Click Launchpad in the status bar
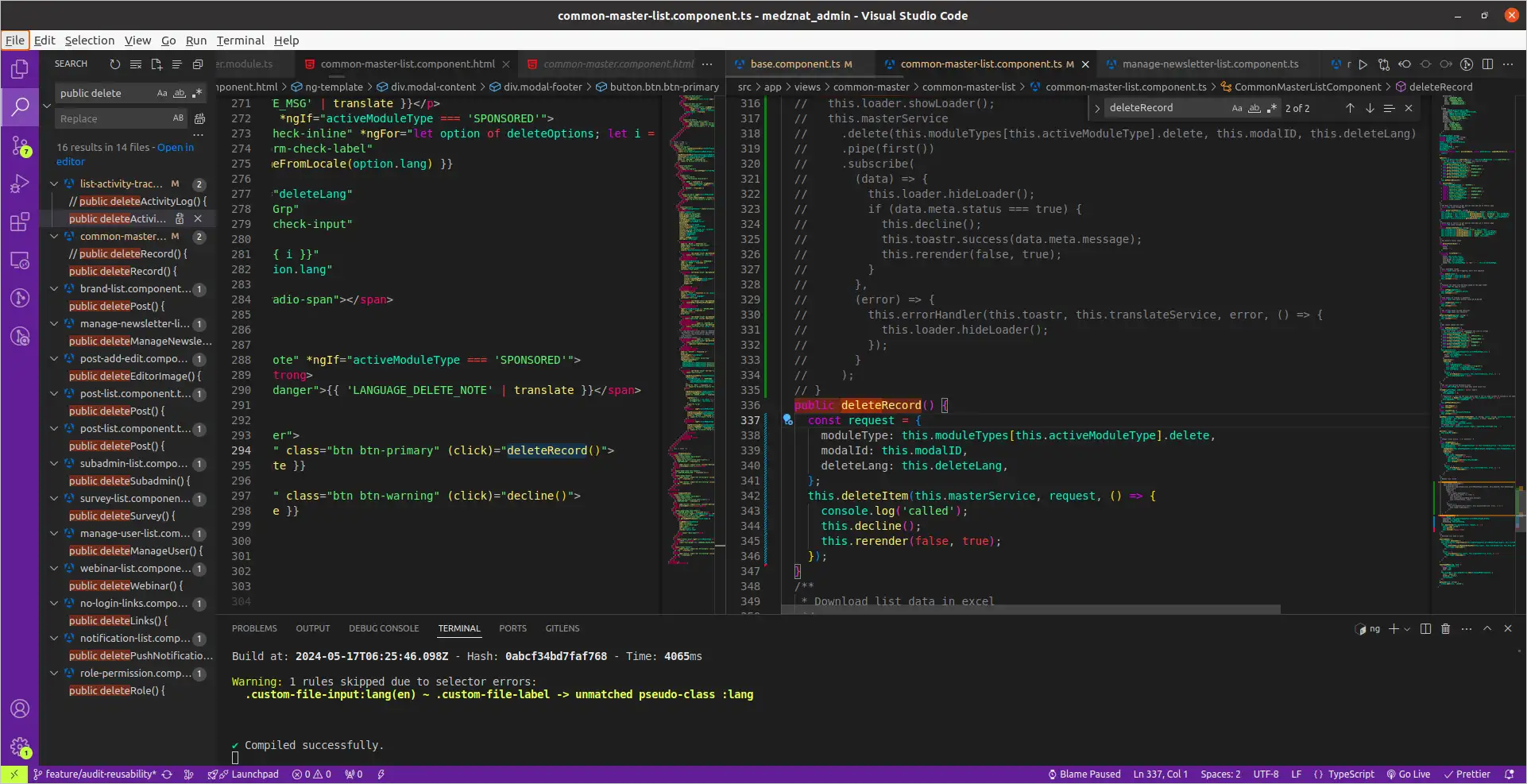Image resolution: width=1527 pixels, height=784 pixels. (243, 774)
